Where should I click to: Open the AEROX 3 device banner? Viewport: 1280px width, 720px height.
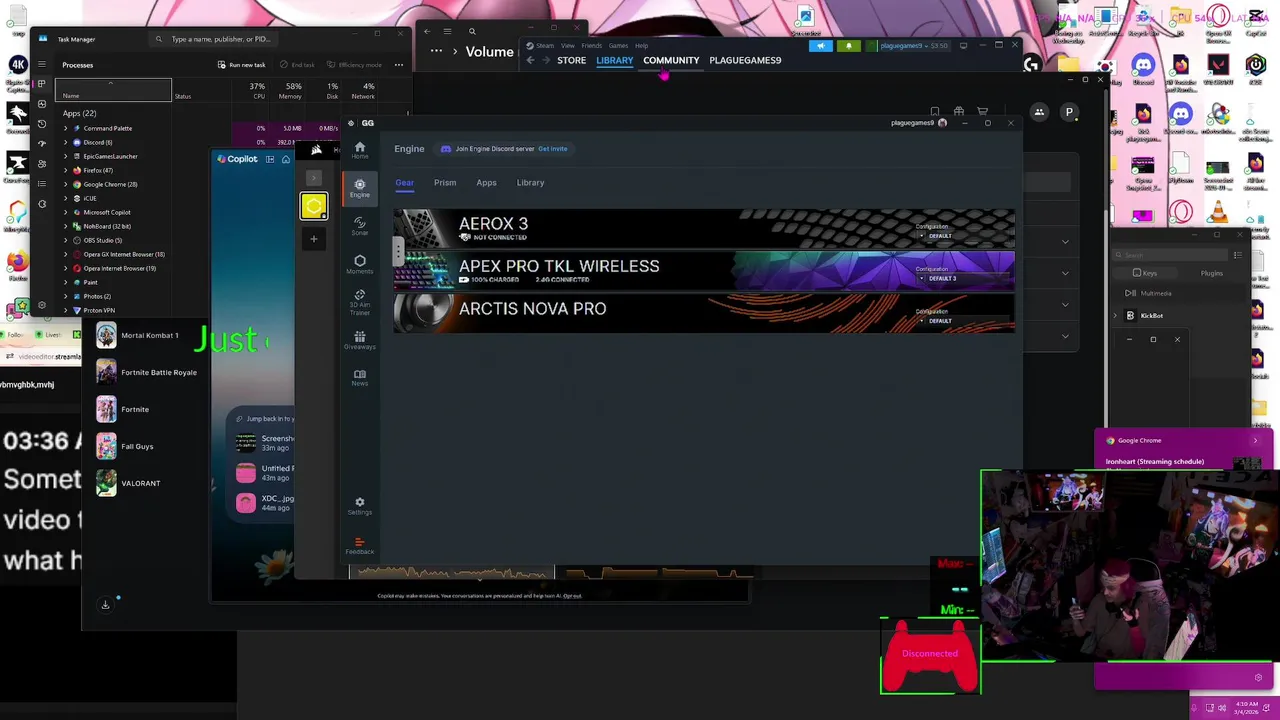(704, 229)
